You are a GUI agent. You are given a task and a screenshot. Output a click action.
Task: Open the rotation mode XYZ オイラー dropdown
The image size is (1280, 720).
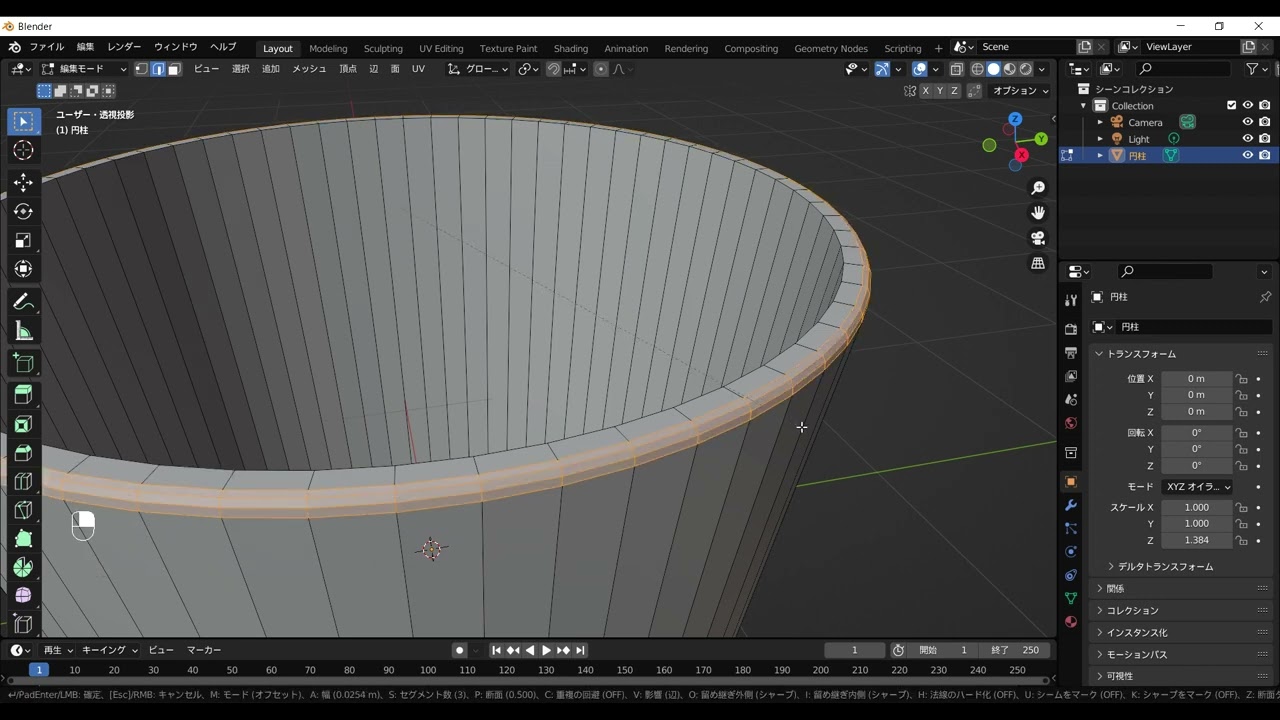1197,487
